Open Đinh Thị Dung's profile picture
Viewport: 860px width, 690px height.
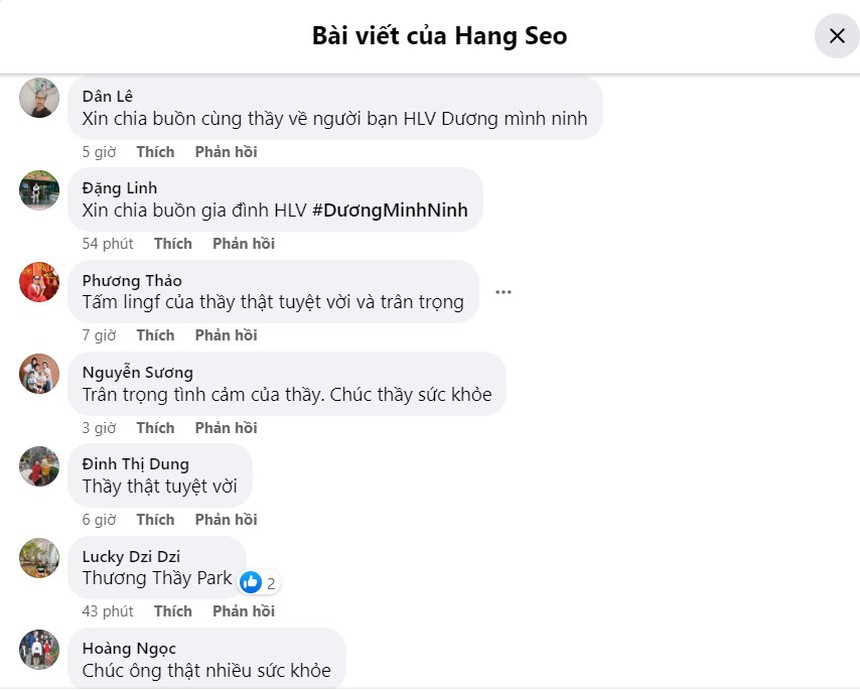click(39, 466)
